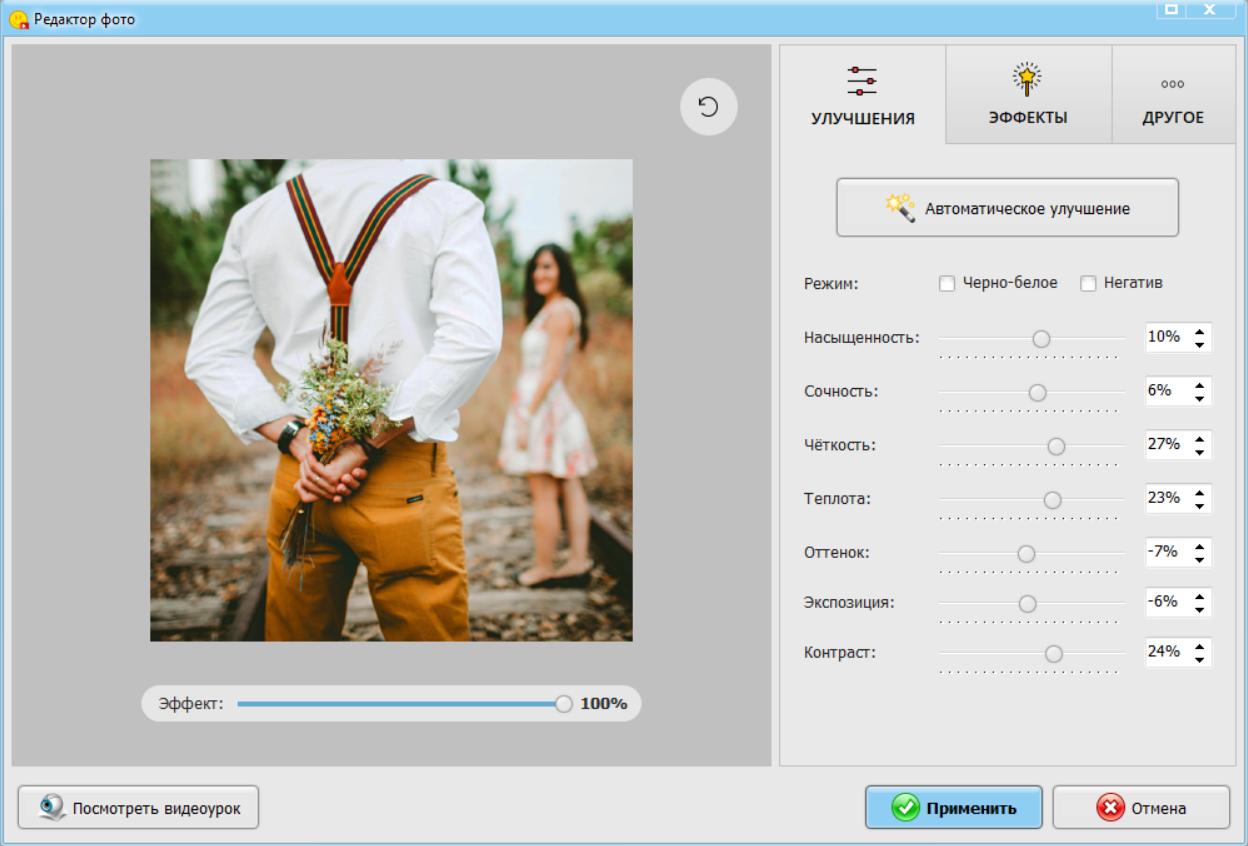The image size is (1248, 846).
Task: Click Посмотреть видеоурок button
Action: 138,808
